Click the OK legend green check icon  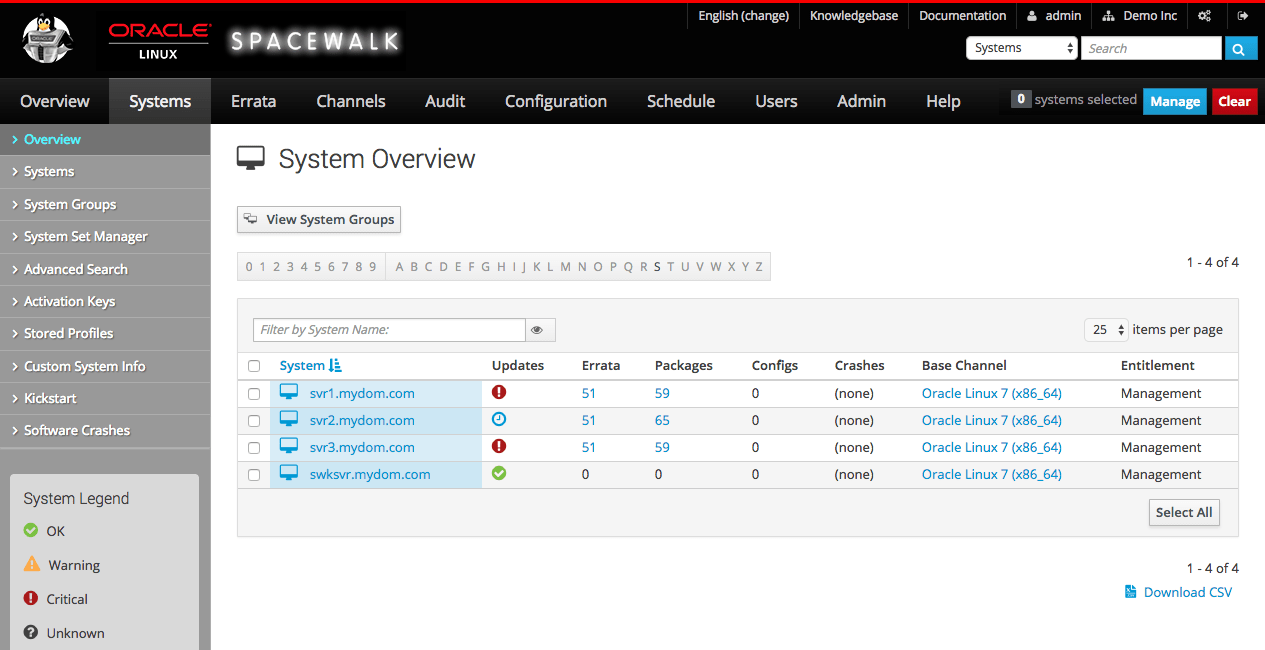[31, 531]
